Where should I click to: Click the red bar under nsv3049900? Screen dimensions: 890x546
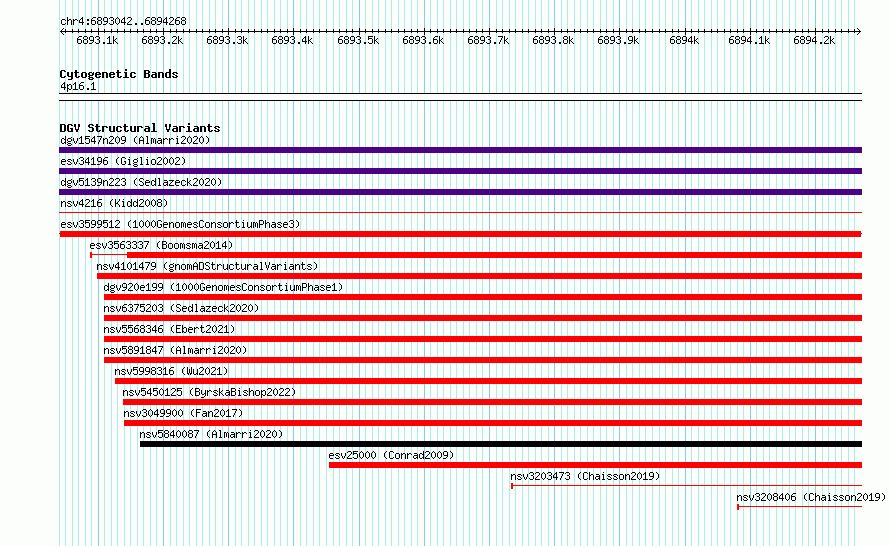[x=493, y=423]
